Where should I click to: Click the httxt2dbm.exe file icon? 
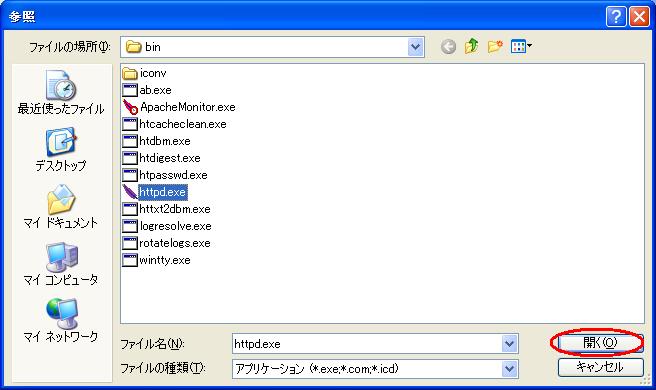(130, 209)
